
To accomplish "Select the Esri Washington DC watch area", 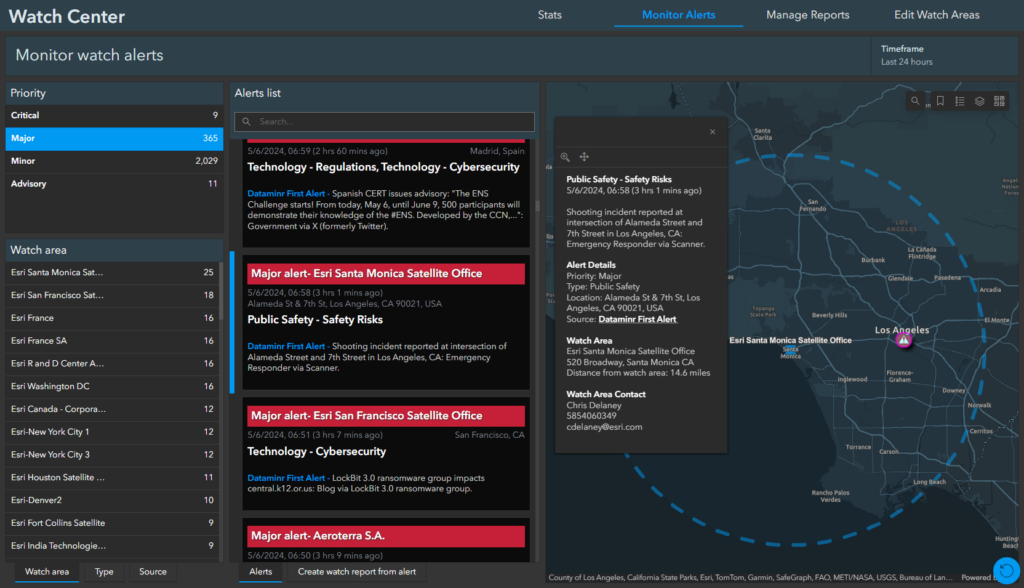I will (x=112, y=386).
